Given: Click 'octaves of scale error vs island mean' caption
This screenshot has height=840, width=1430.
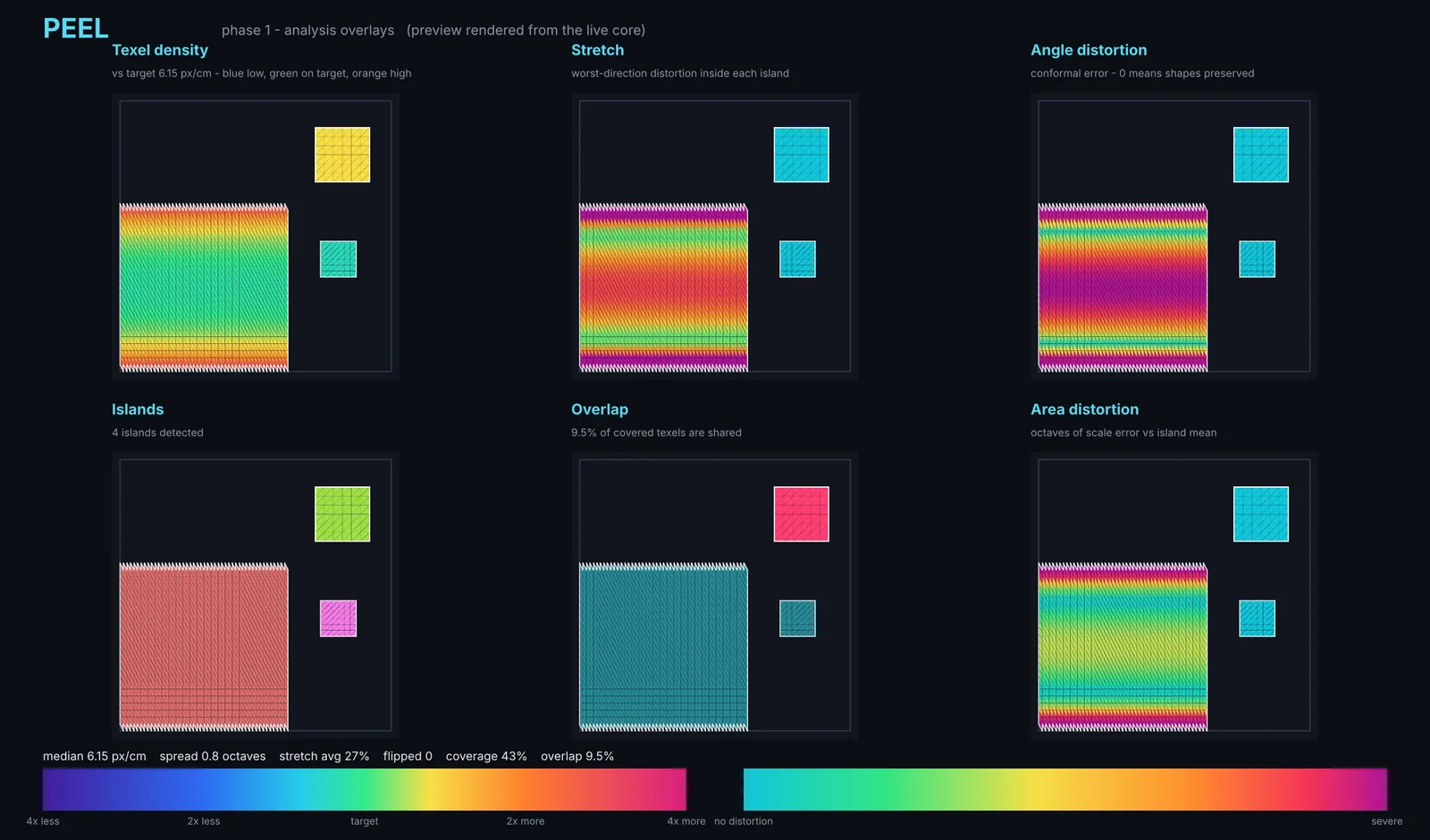Looking at the screenshot, I should pos(1123,433).
